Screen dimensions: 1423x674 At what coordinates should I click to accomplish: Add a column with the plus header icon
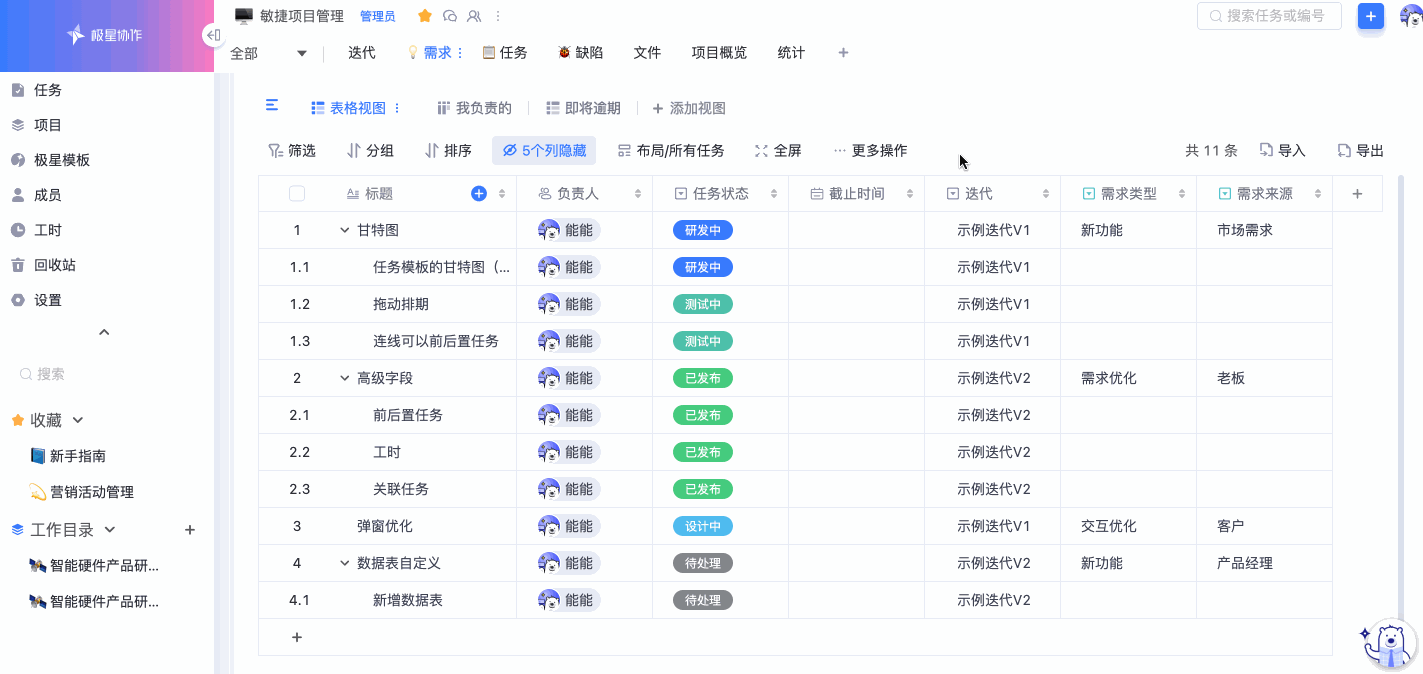[1357, 194]
